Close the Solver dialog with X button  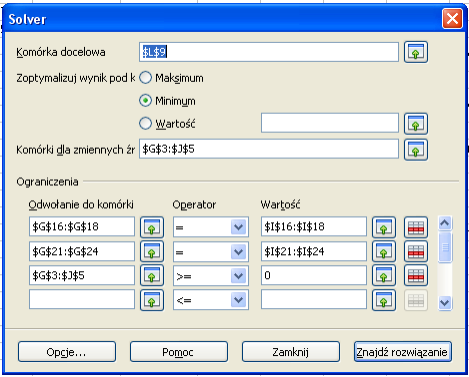coord(452,19)
